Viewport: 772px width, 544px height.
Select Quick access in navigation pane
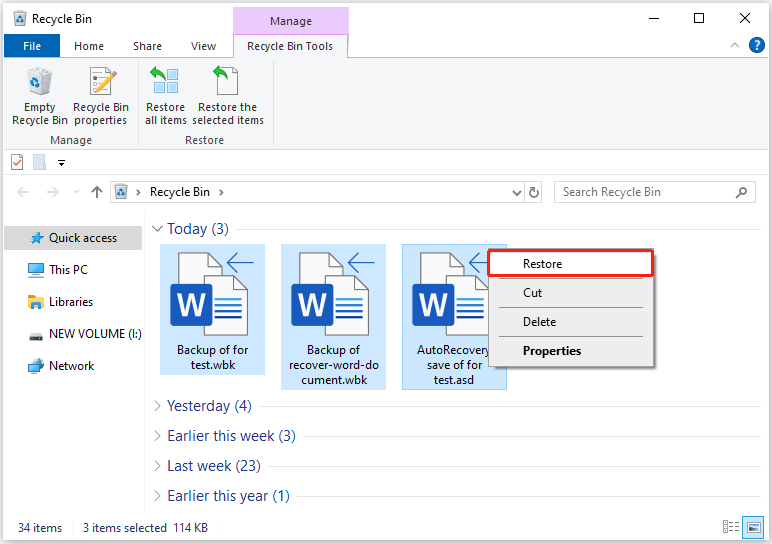coord(73,238)
